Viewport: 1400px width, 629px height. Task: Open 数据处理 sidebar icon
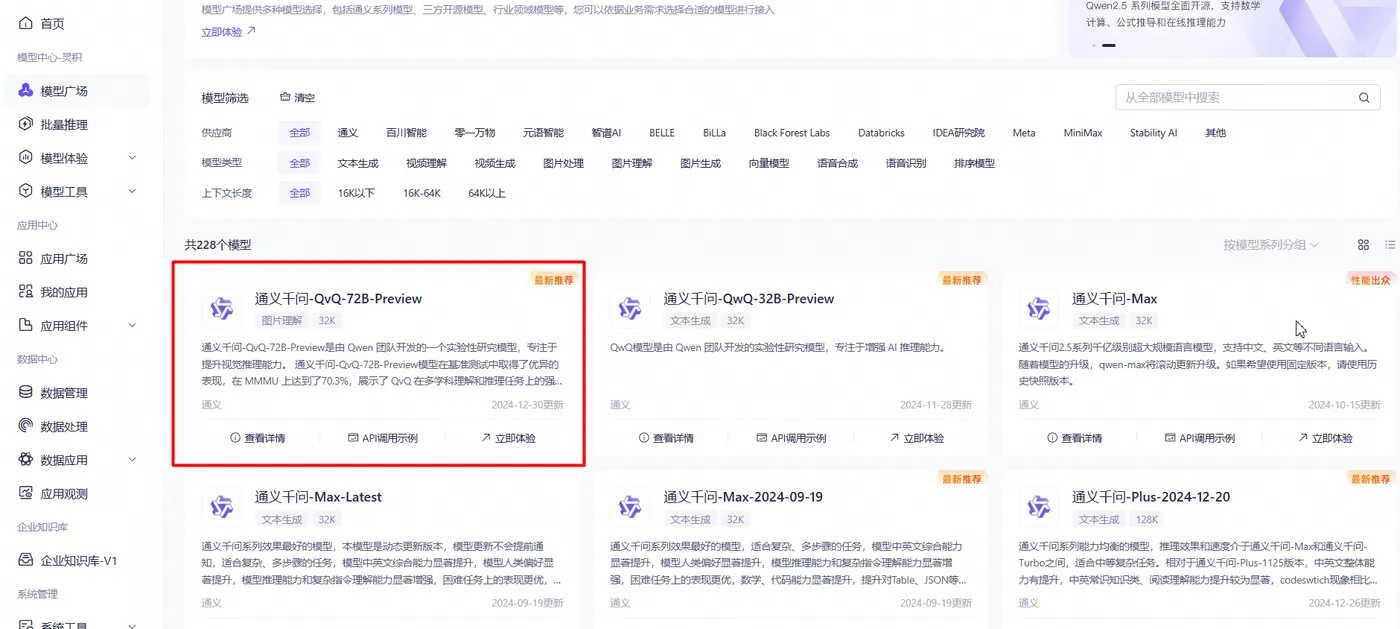[26, 426]
